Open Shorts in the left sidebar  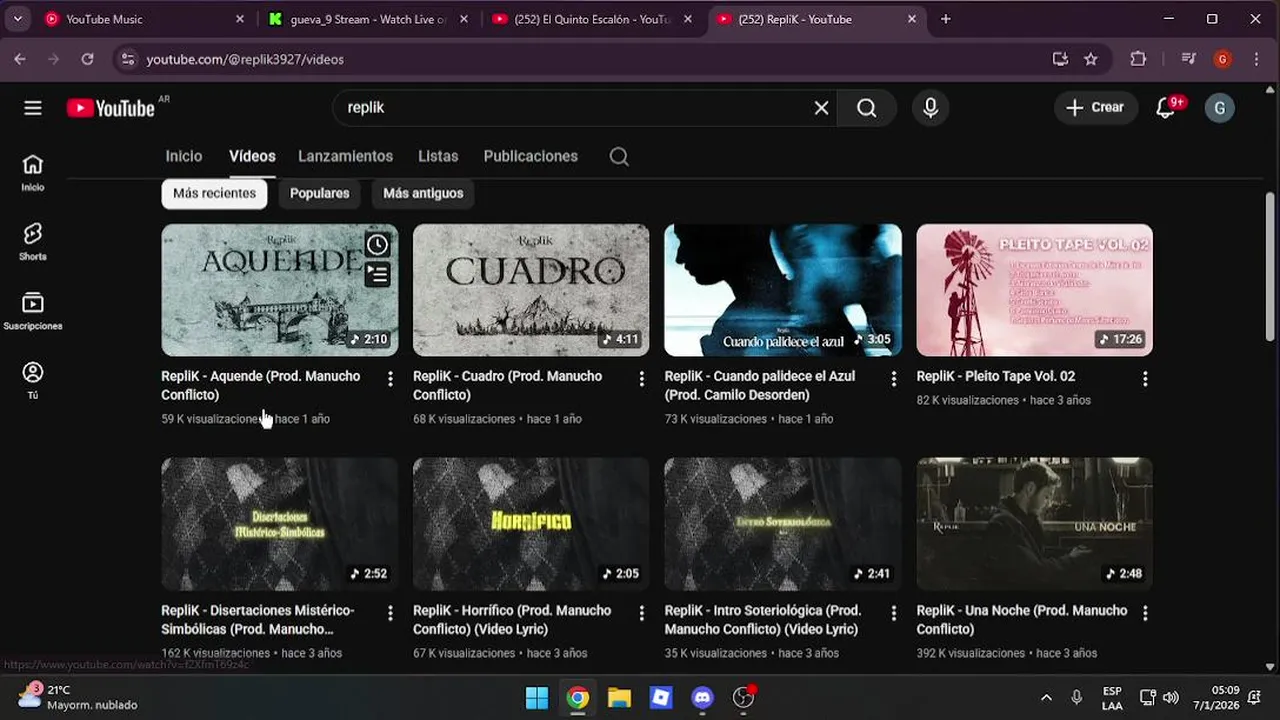33,241
